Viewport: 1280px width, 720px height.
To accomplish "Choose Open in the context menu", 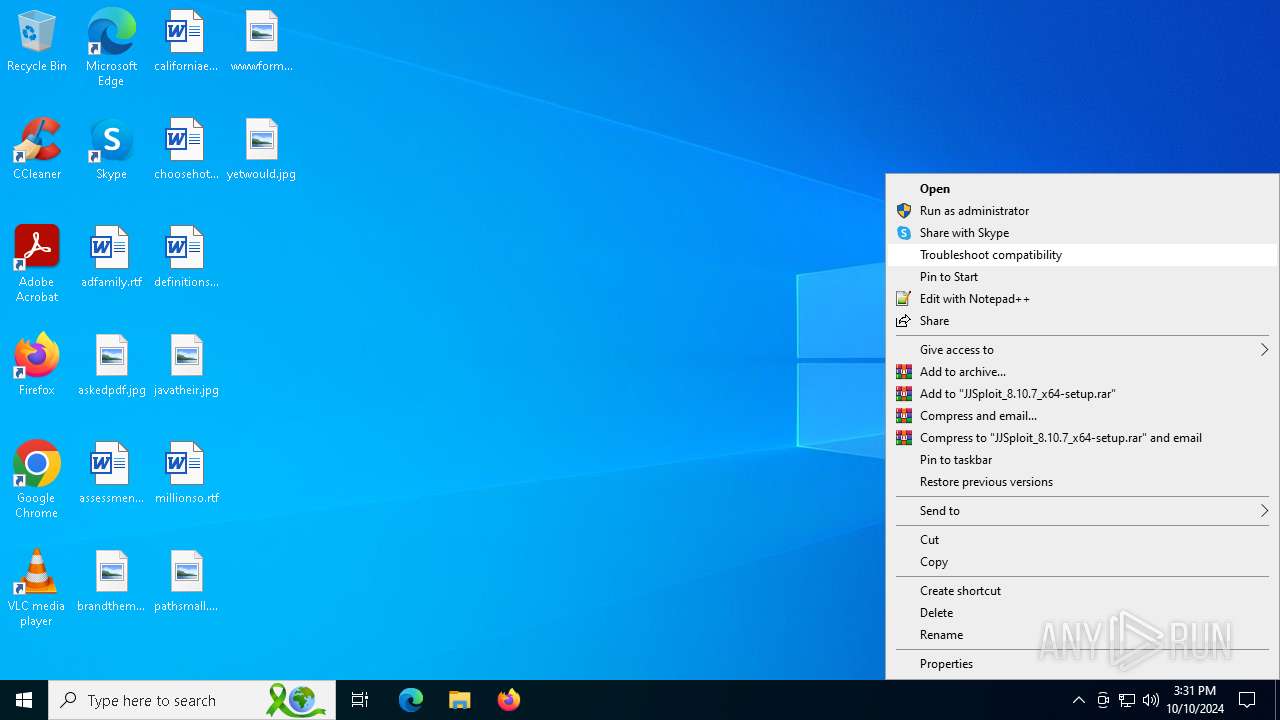I will pyautogui.click(x=1082, y=189).
